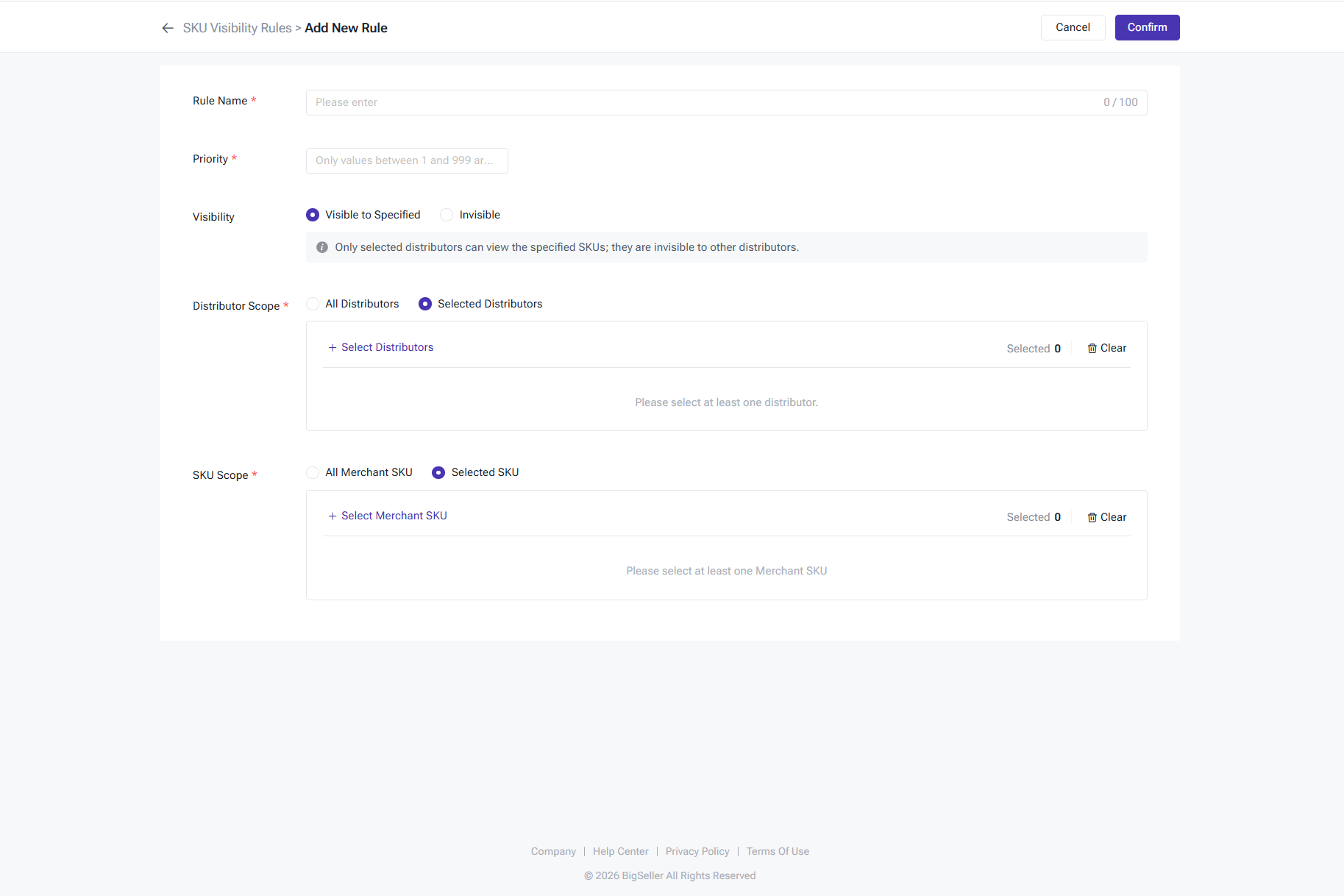Open the Help Center footer link
Viewport: 1344px width, 896px height.
[x=620, y=851]
